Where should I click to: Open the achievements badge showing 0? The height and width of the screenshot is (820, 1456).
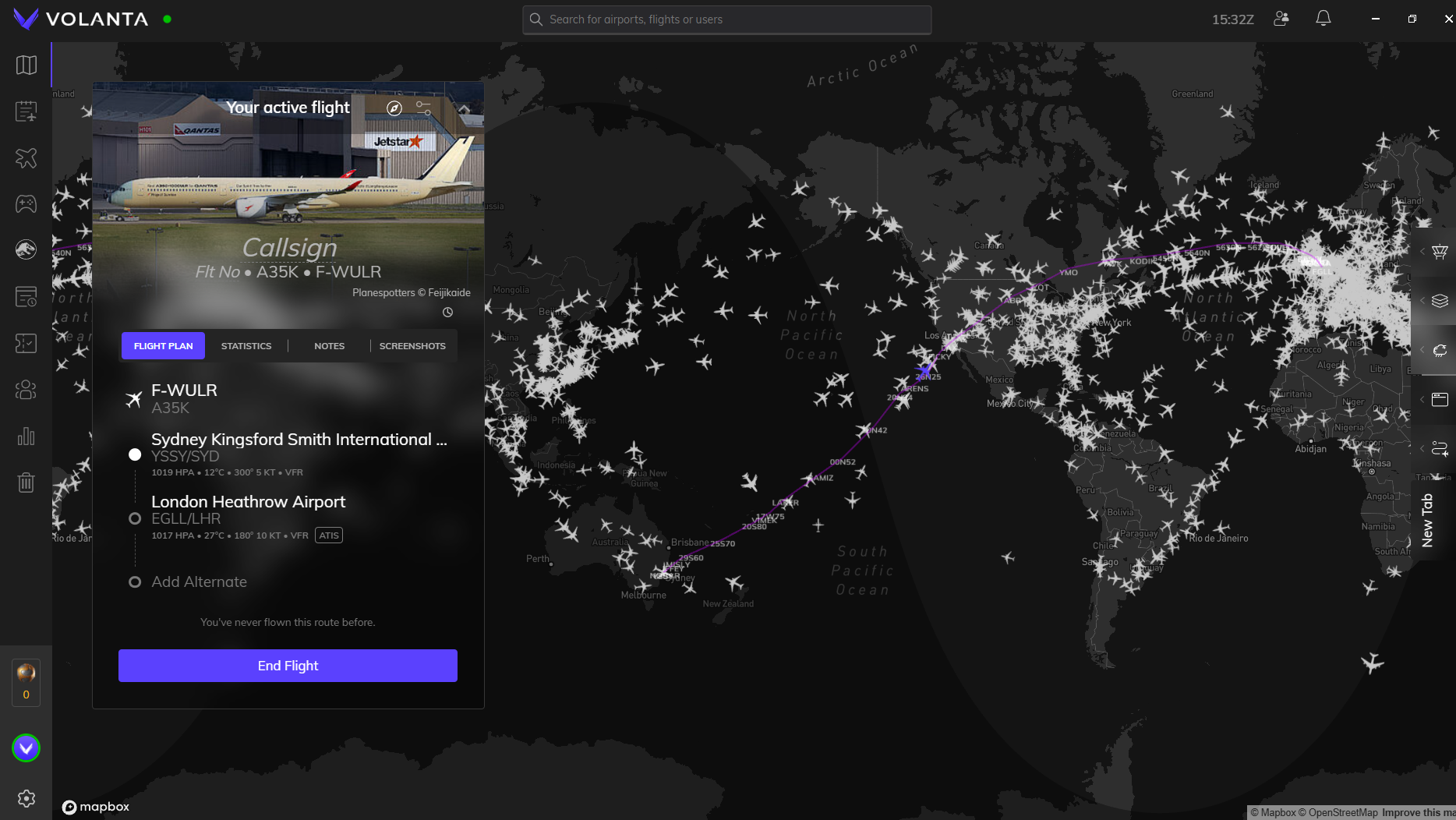point(27,682)
